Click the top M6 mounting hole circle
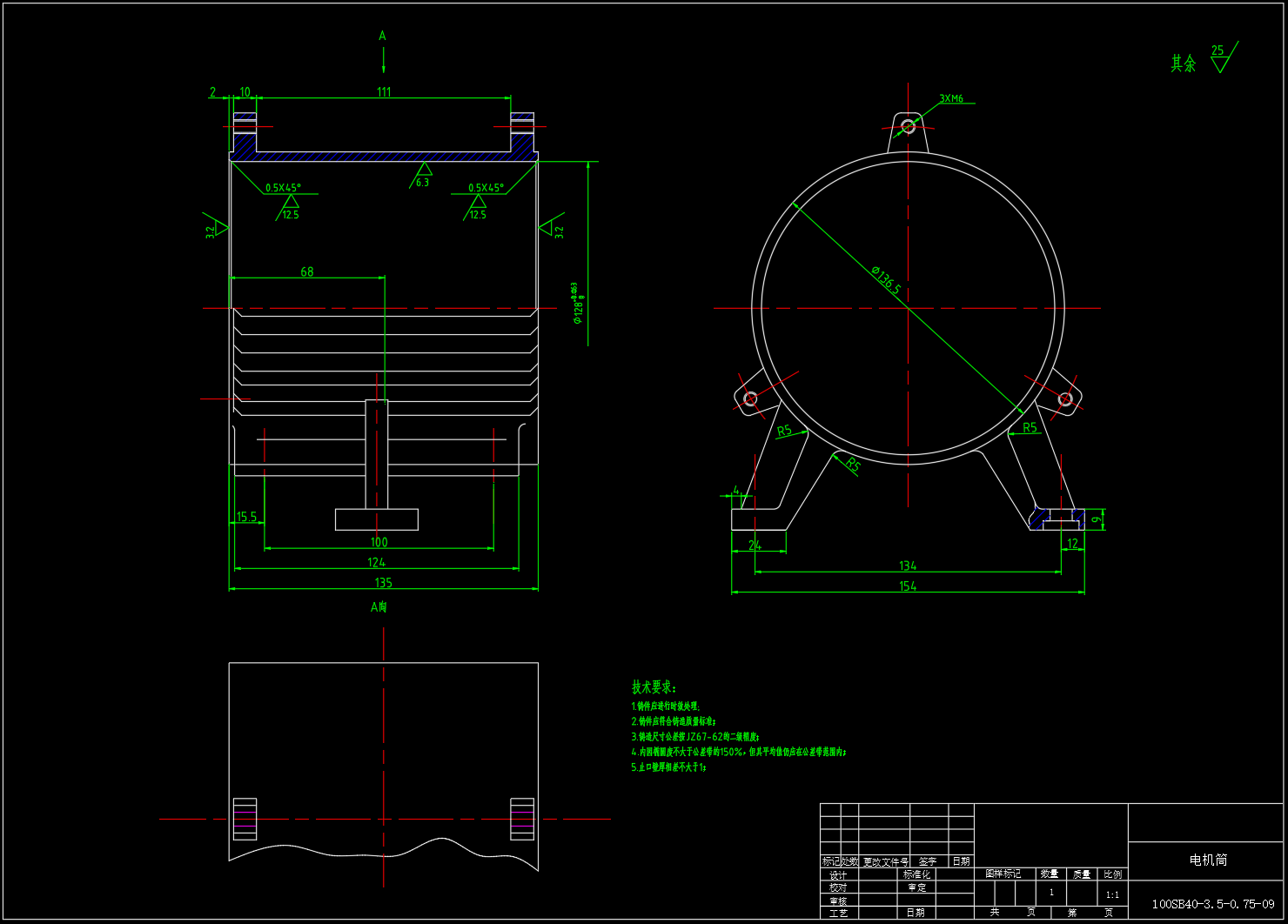The height and width of the screenshot is (924, 1288). [908, 126]
